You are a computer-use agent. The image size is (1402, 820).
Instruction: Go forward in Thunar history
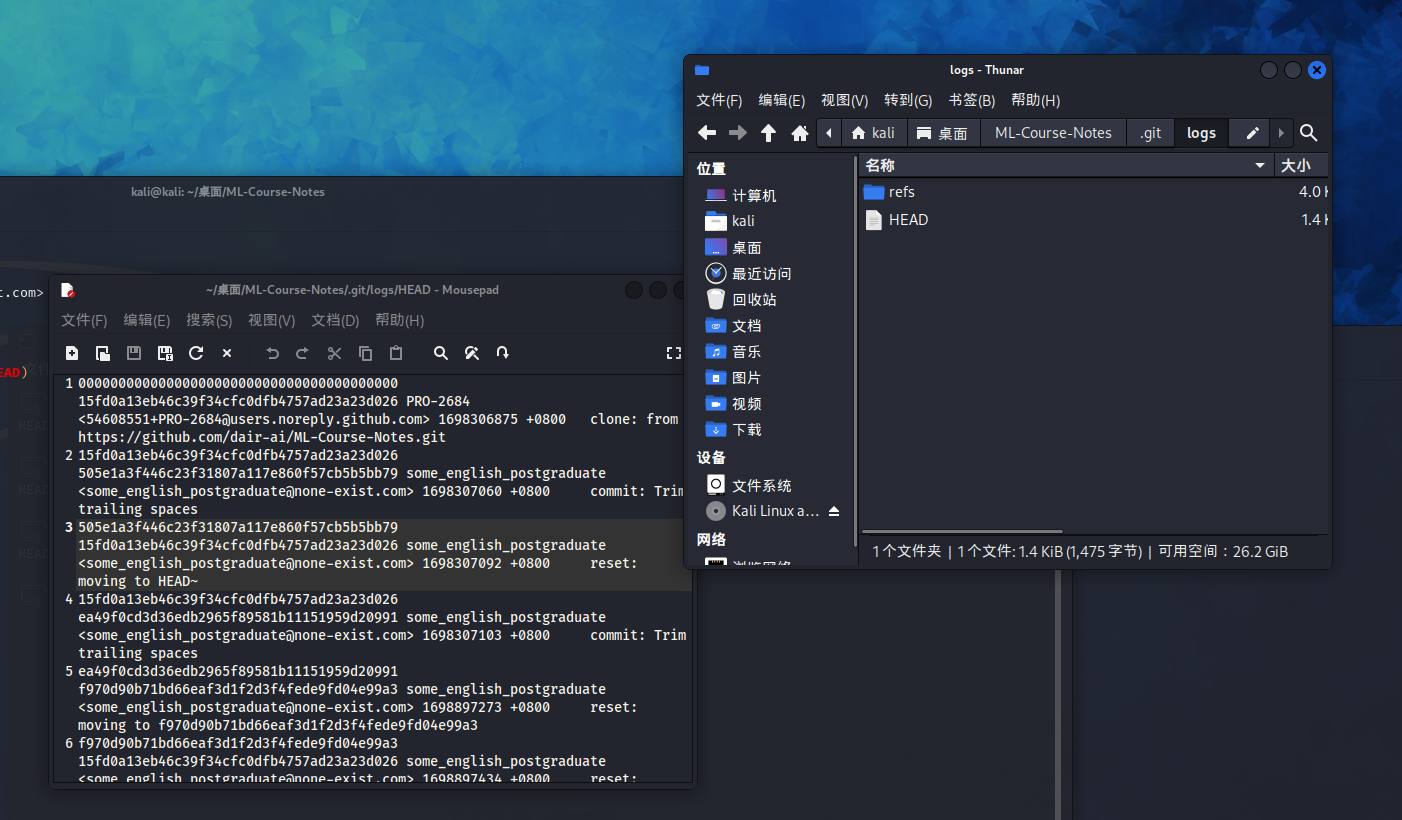738,133
